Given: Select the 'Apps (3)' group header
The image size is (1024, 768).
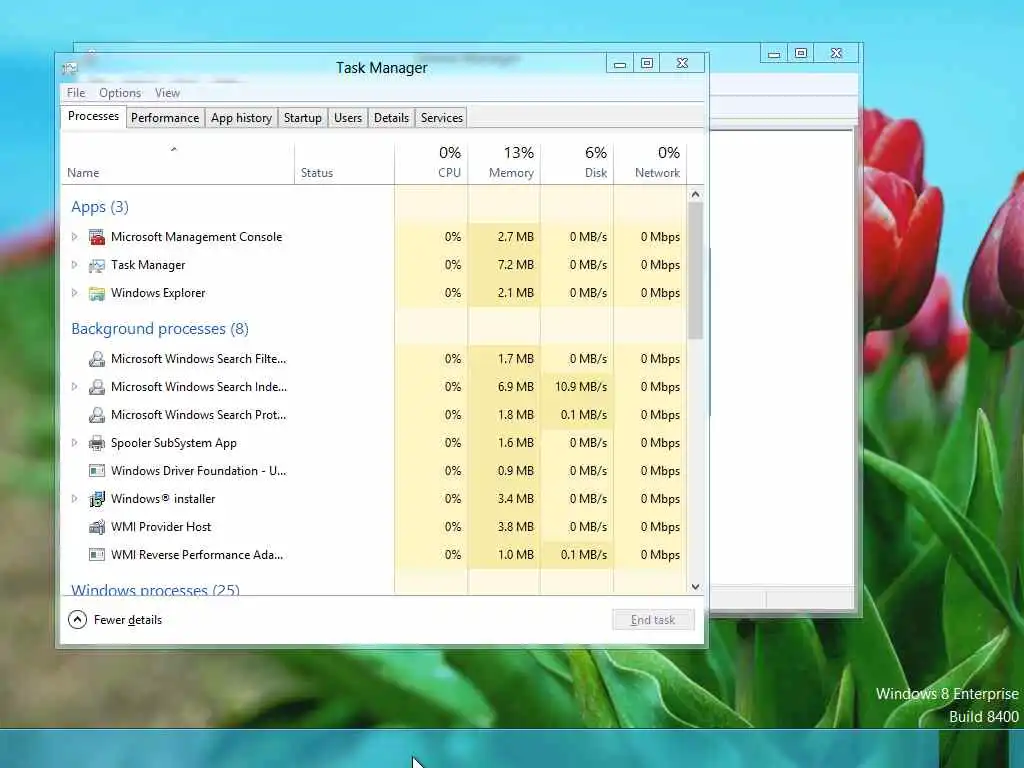Looking at the screenshot, I should 100,207.
